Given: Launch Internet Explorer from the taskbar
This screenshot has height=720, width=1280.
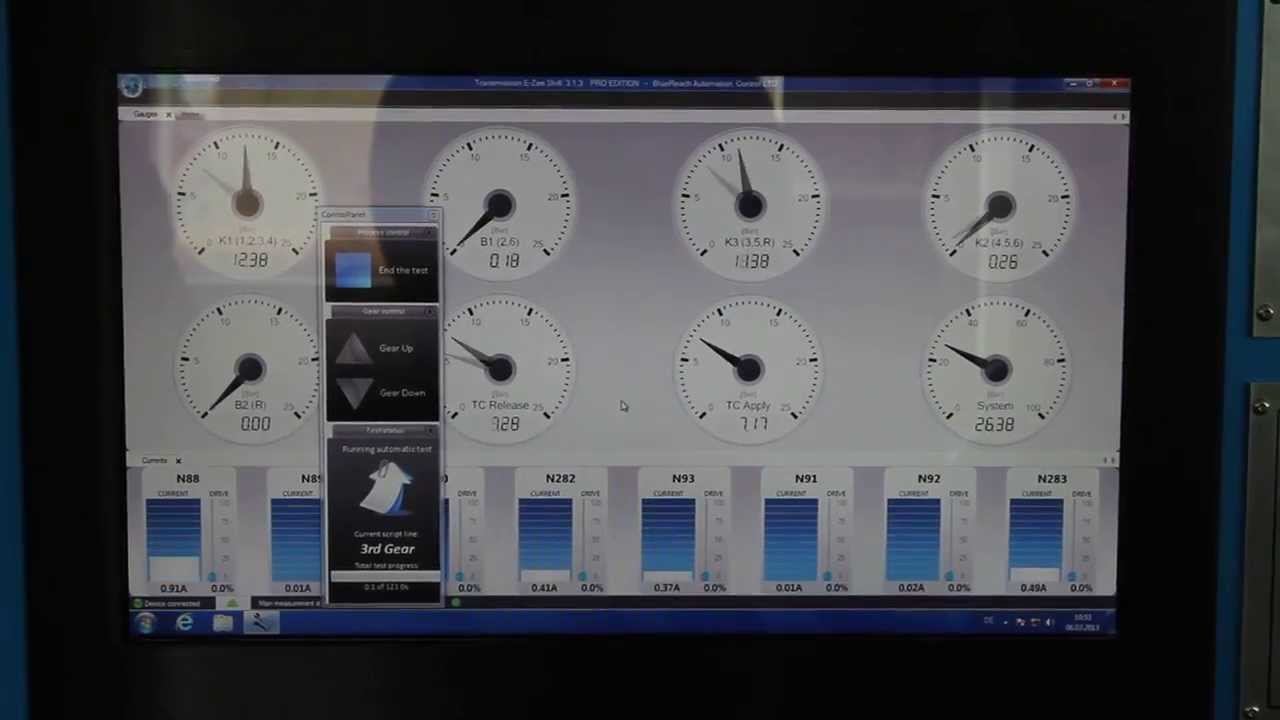Looking at the screenshot, I should pyautogui.click(x=185, y=624).
